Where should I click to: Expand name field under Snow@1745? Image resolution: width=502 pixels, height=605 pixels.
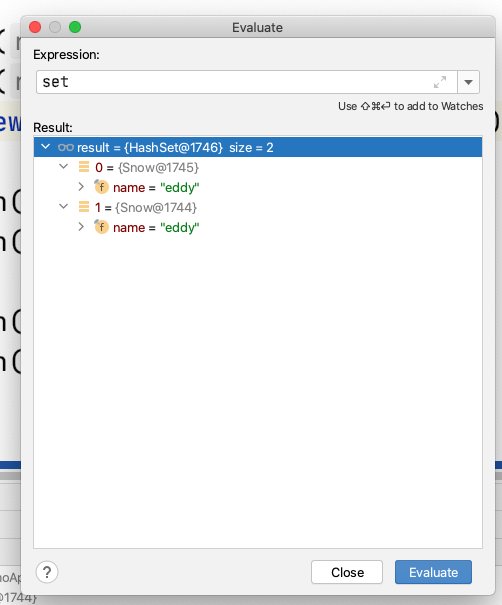pyautogui.click(x=81, y=187)
